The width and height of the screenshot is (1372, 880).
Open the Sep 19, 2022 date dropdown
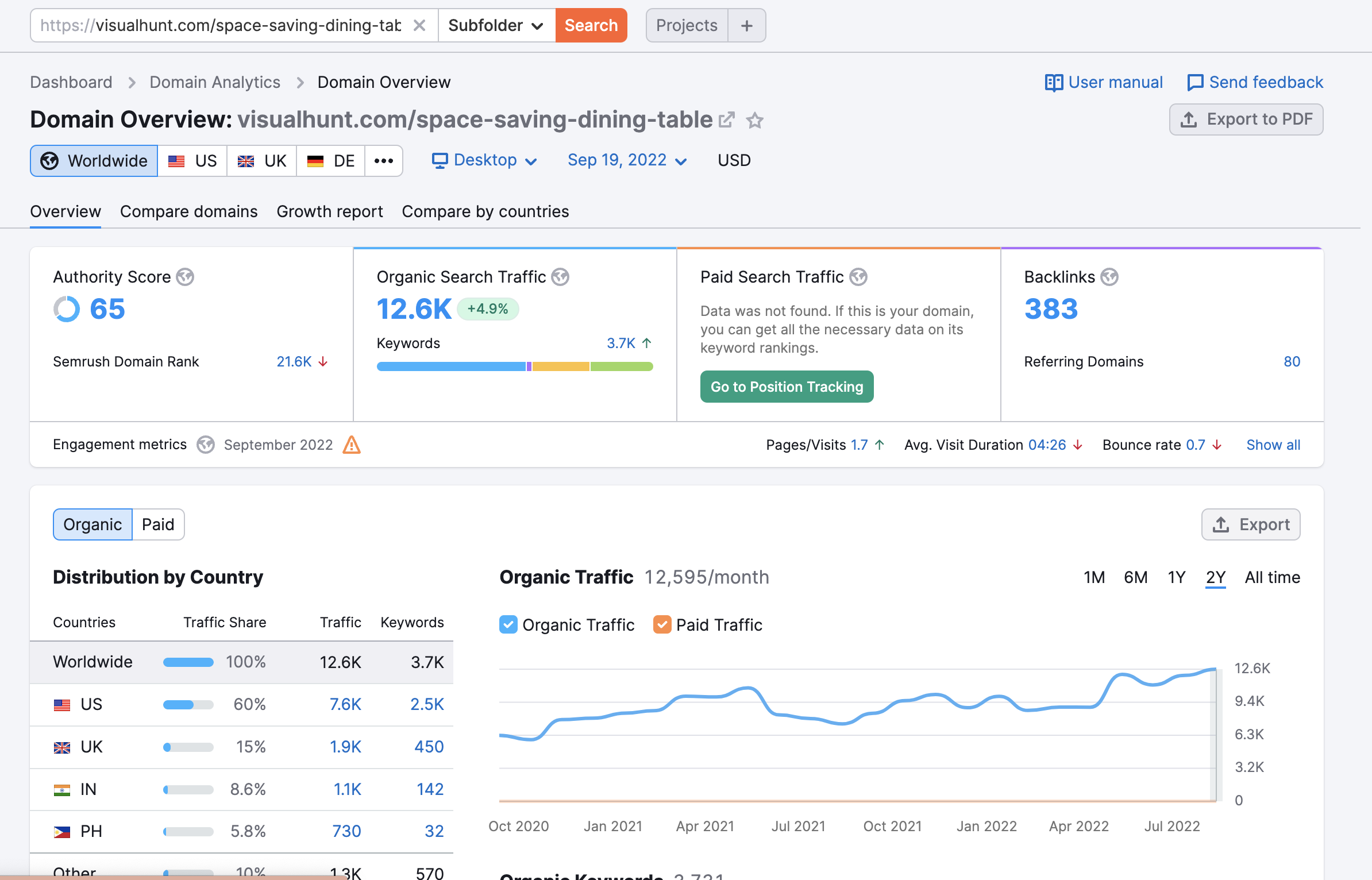(627, 160)
